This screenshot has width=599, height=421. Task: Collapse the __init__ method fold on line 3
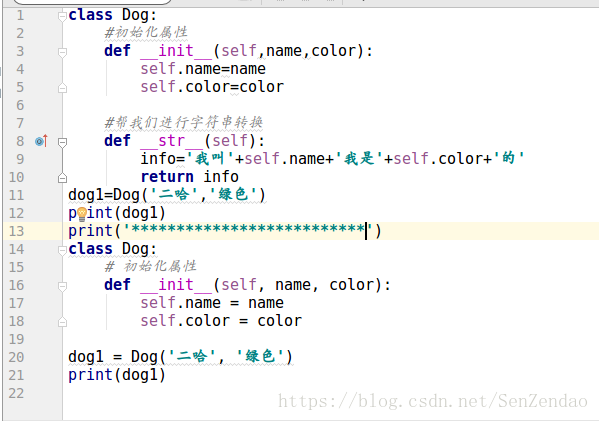click(x=62, y=52)
